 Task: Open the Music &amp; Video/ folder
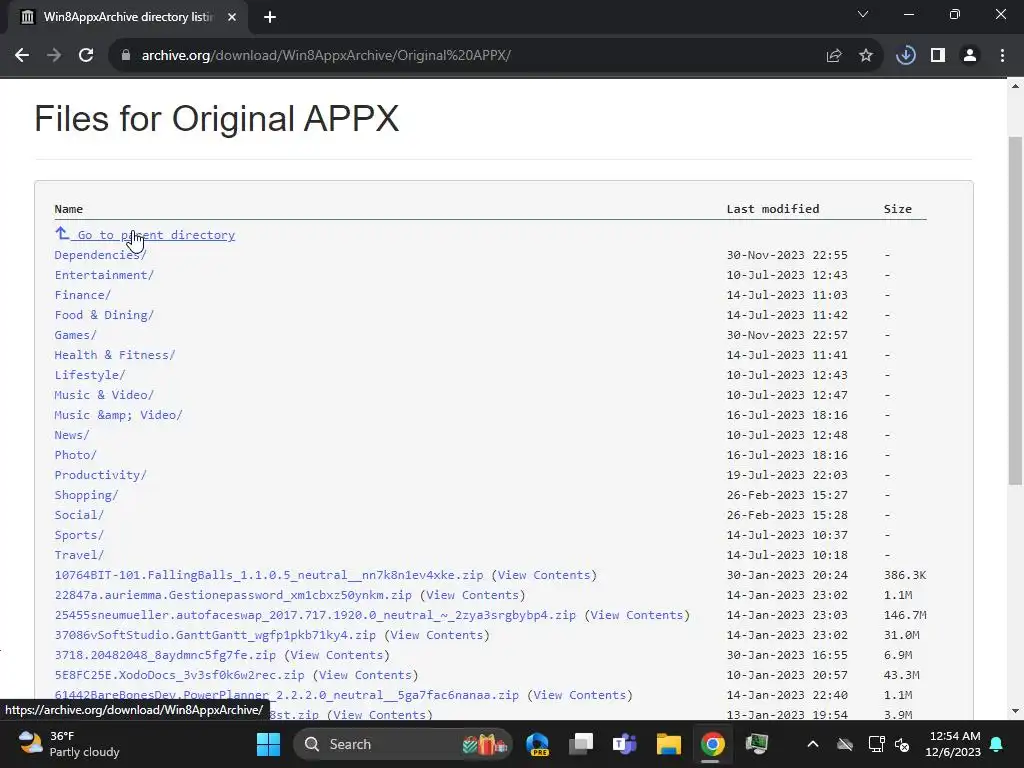(118, 415)
